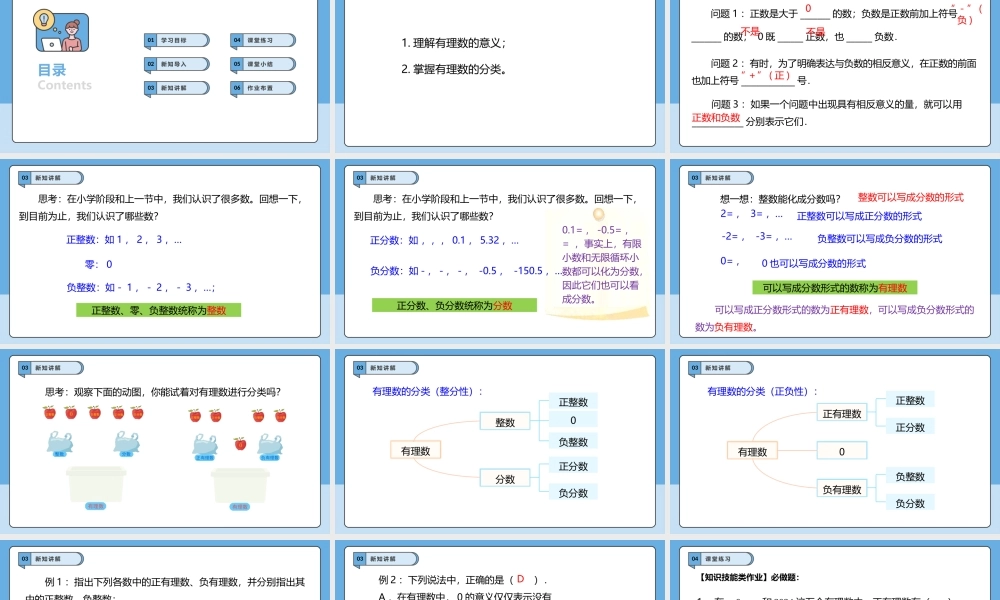This screenshot has height=600, width=1000.
Task: Click the 正有理数 node
Action: tap(842, 414)
